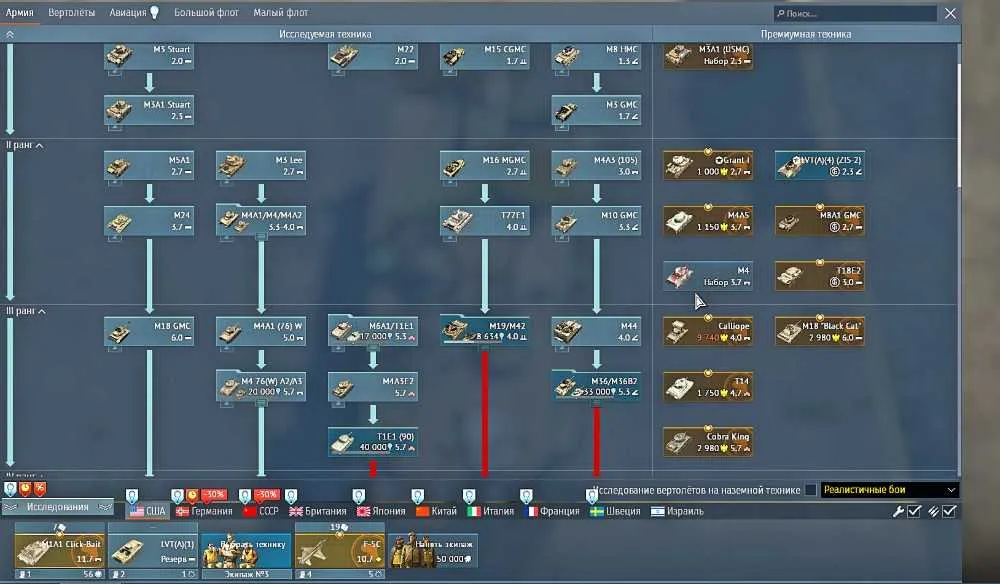Click the Выбрать технику crew slot
This screenshot has width=1000, height=584.
[246, 549]
